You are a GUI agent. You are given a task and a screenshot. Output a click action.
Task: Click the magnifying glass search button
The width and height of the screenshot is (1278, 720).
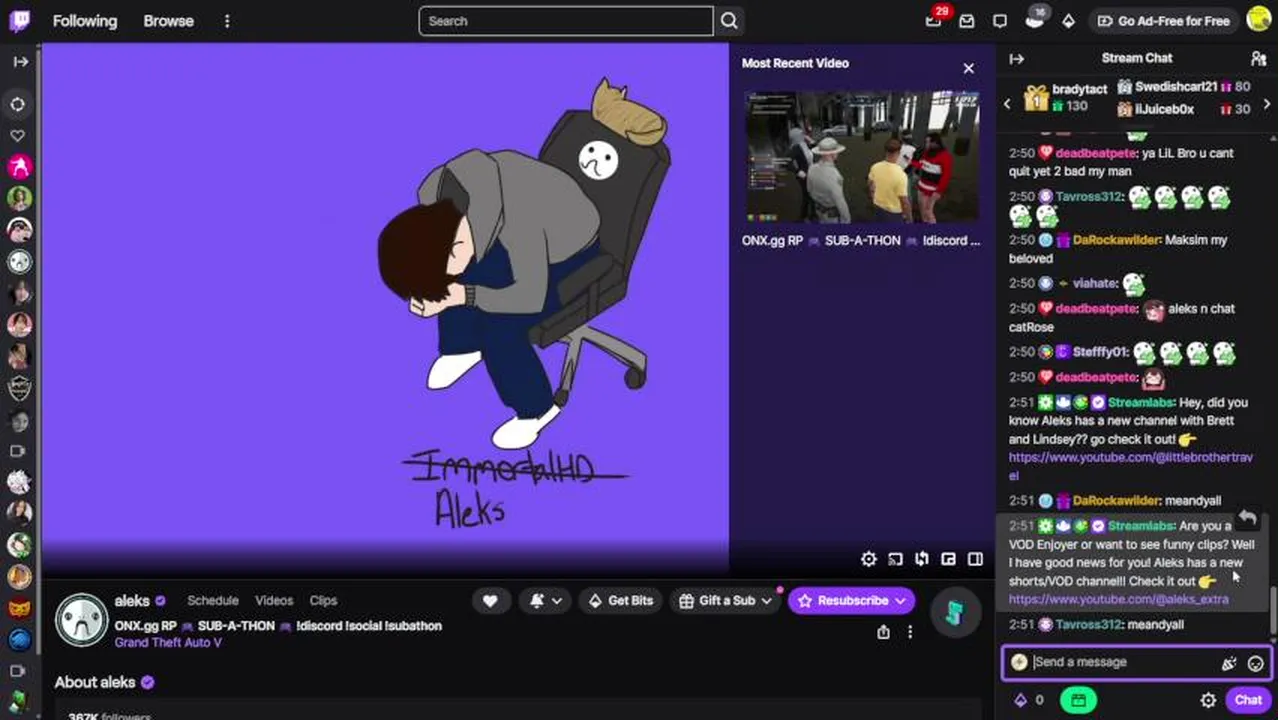[729, 21]
